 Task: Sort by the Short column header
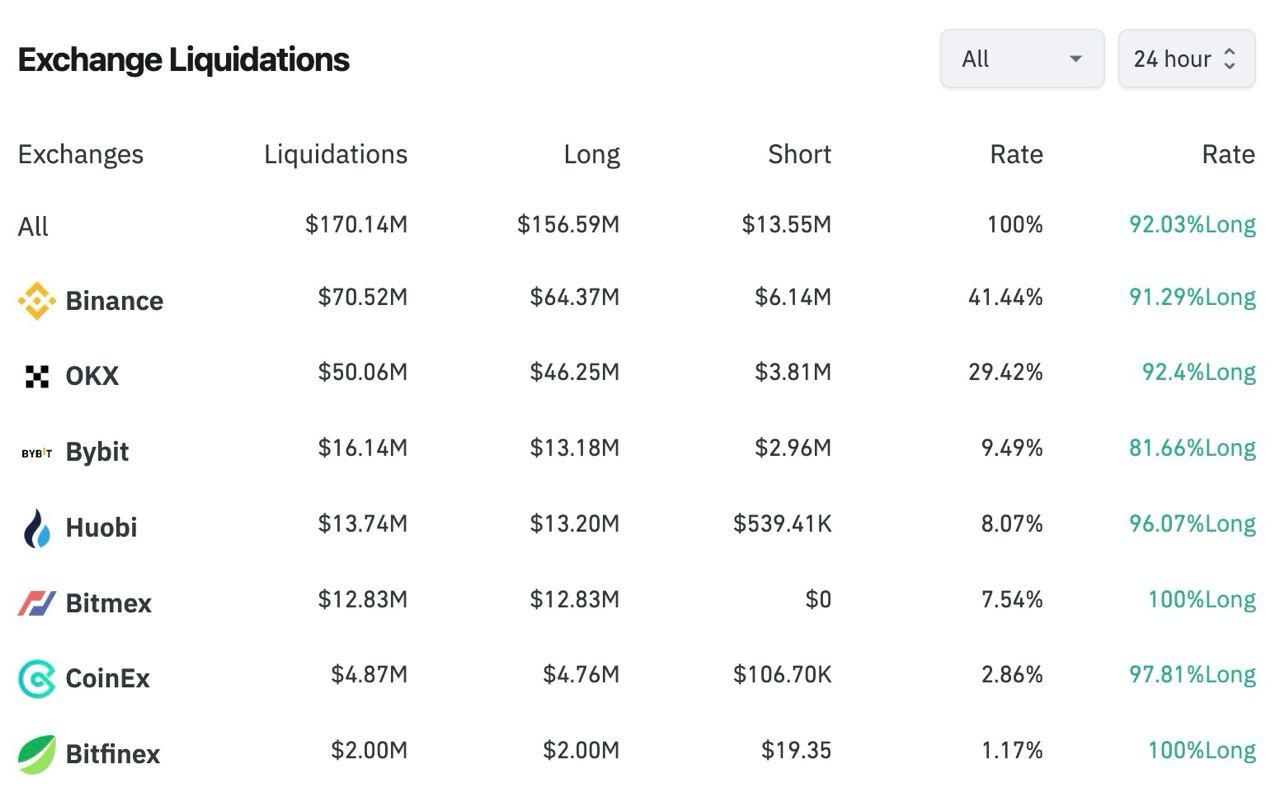pyautogui.click(x=799, y=154)
